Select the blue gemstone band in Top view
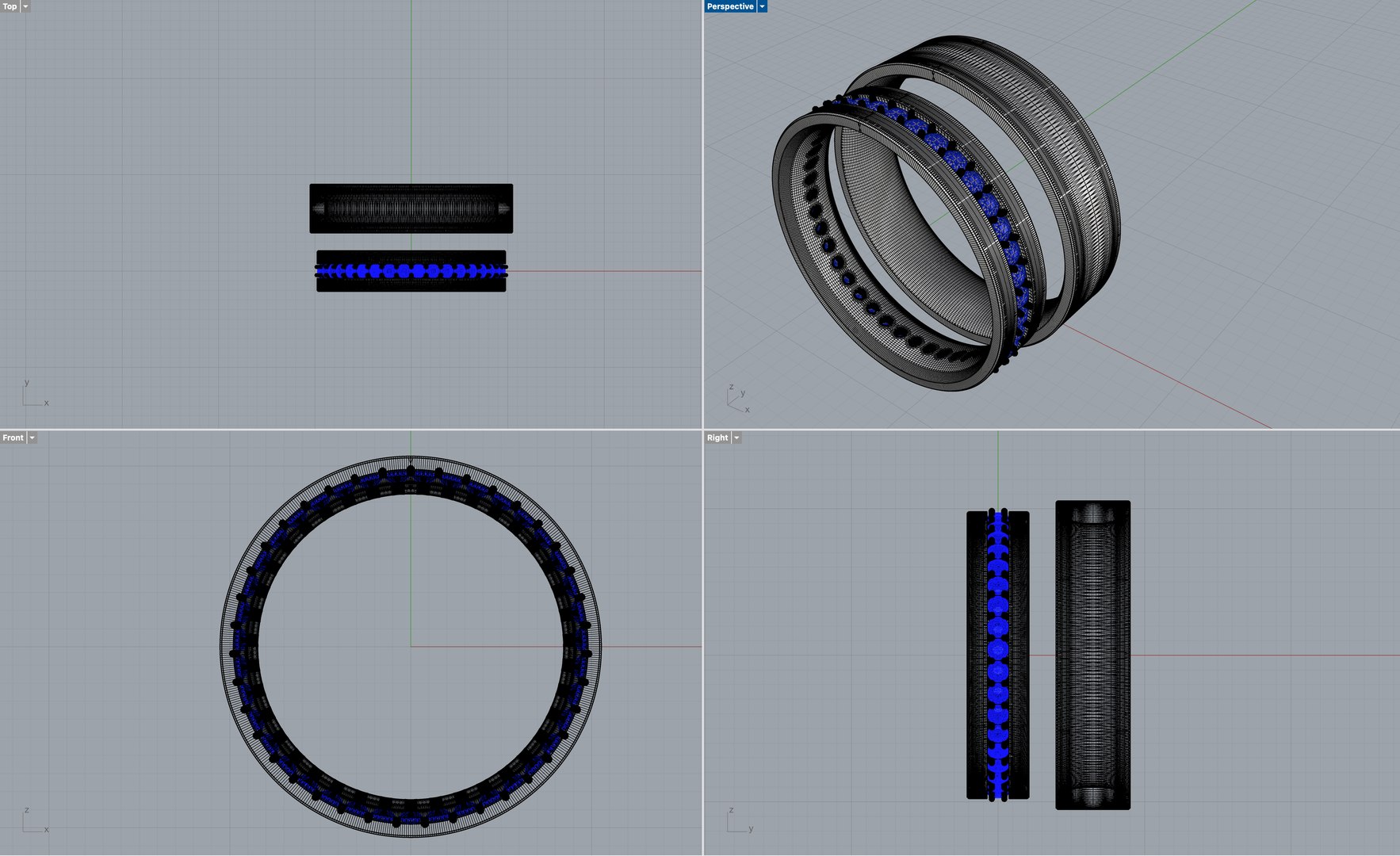1400x856 pixels. (411, 271)
